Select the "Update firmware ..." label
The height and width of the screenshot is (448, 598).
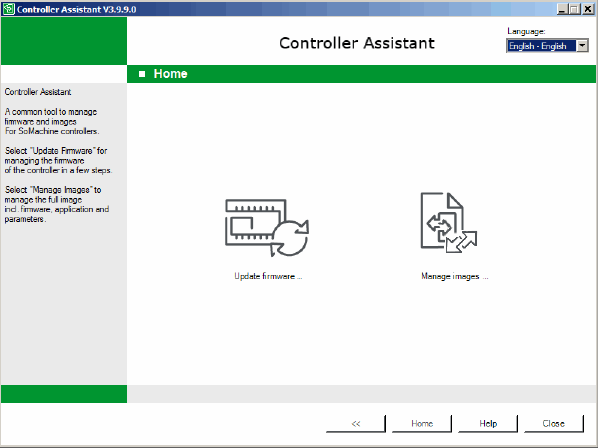[268, 276]
